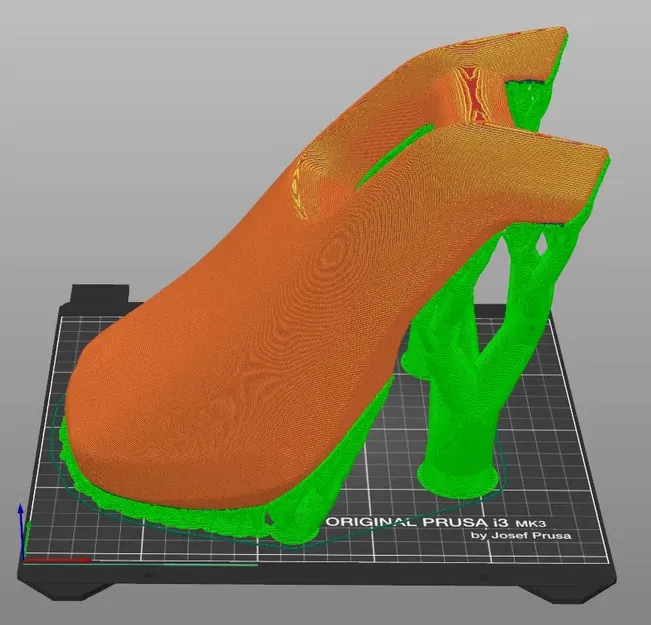
Task: Click the "by Josef Prusa" bed text
Action: click(x=521, y=535)
